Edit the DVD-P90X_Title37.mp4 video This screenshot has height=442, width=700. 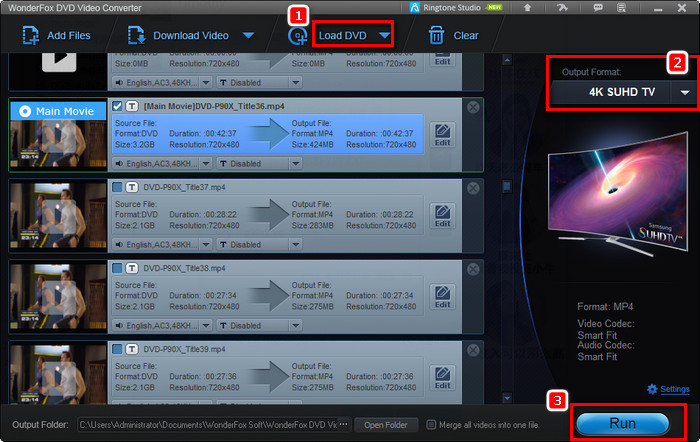point(442,216)
